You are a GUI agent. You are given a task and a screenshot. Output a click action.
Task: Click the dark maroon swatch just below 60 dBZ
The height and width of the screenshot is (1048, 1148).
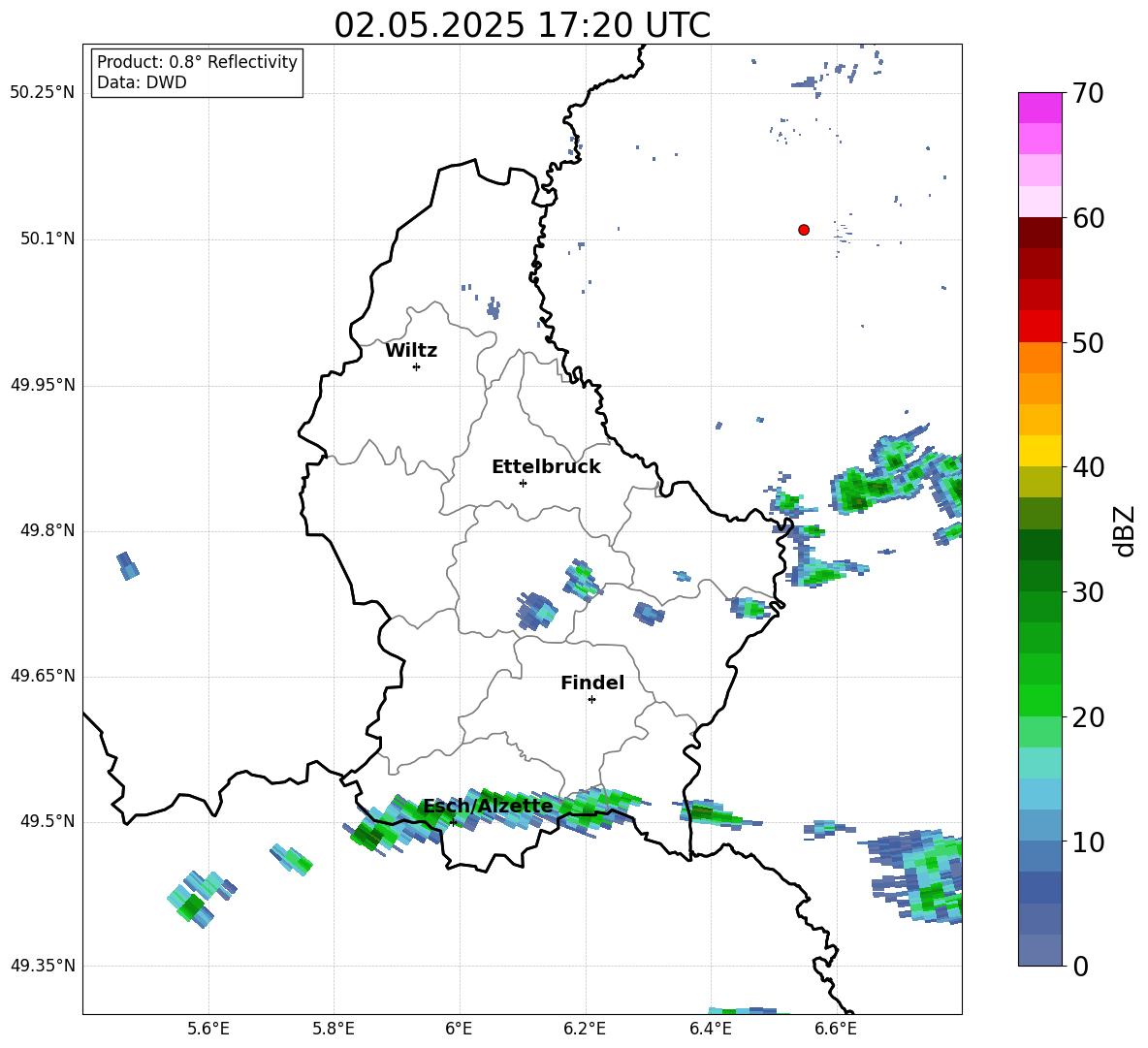point(1039,233)
